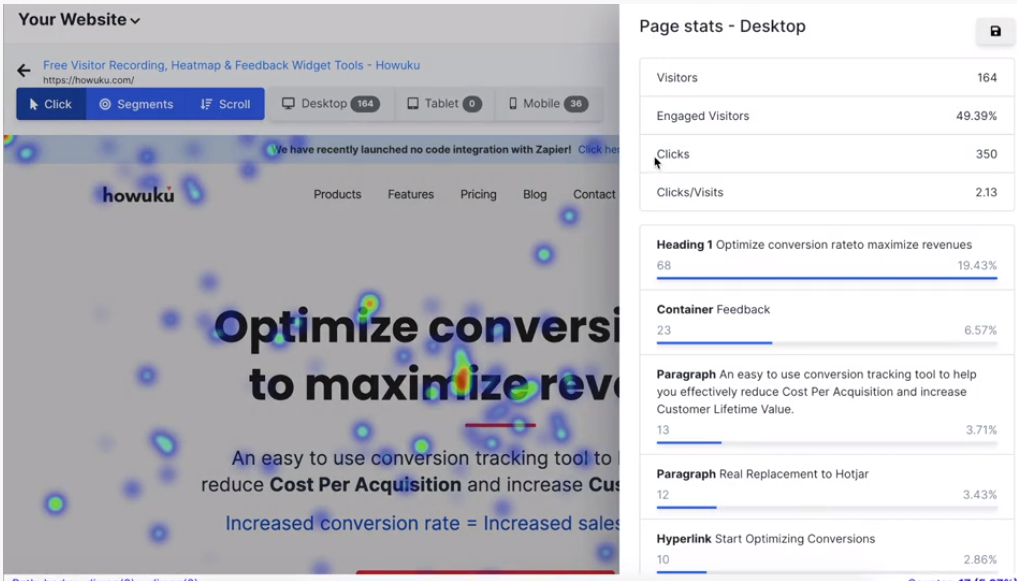Switch to Segments heatmap mode
The width and height of the screenshot is (1017, 581).
pyautogui.click(x=136, y=104)
